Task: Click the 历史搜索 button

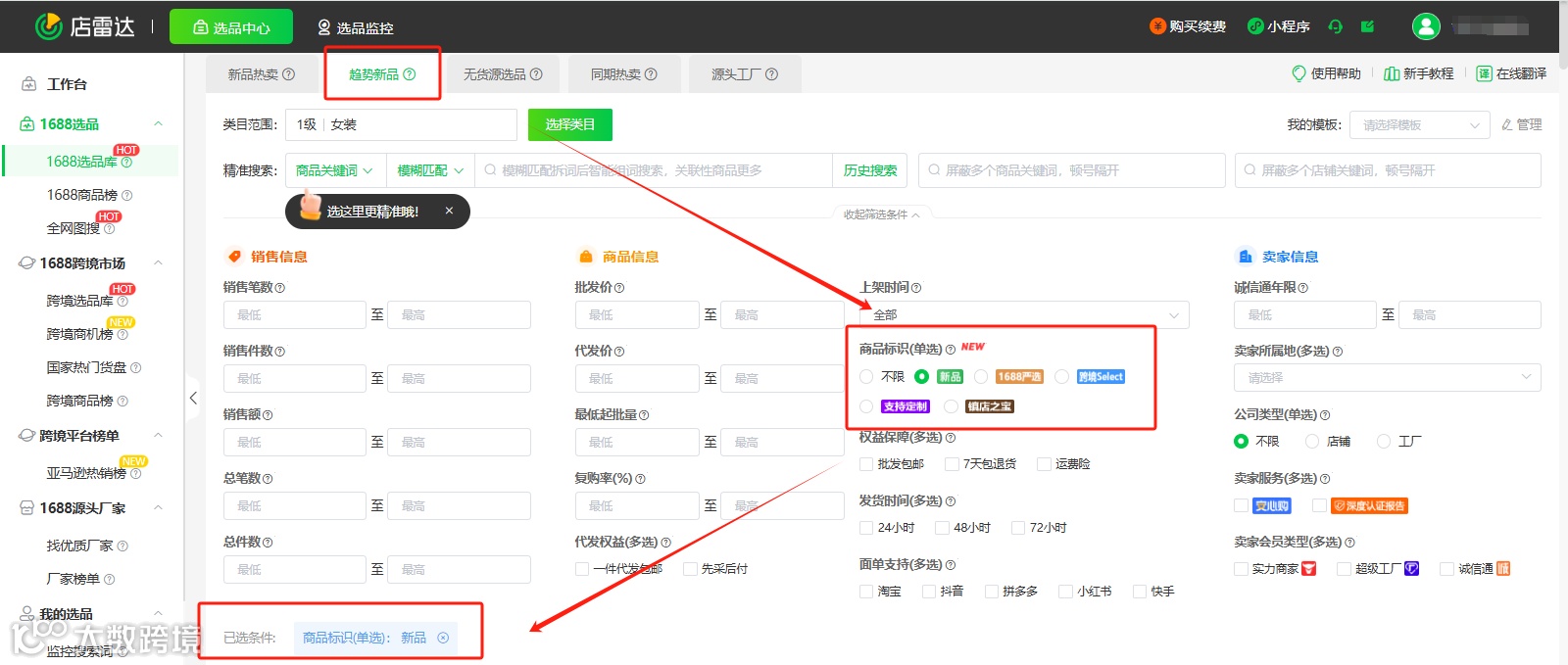Action: (869, 170)
